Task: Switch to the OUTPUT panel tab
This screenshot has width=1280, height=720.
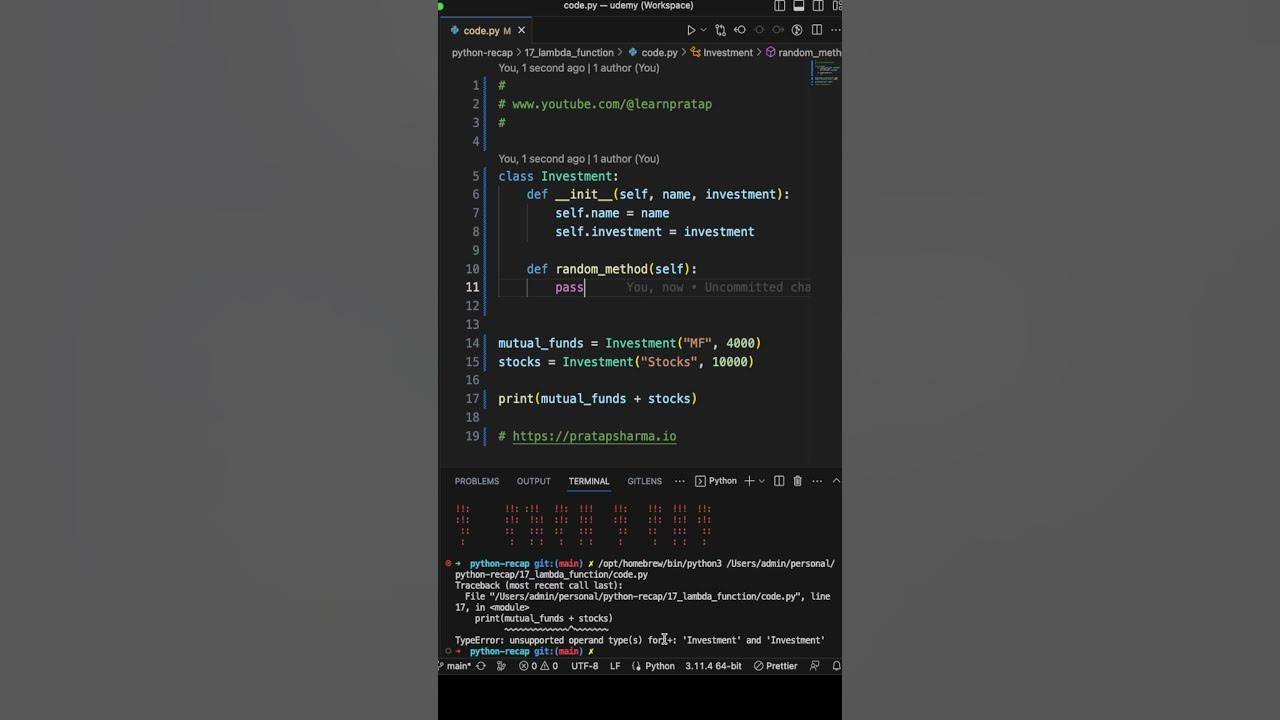Action: (x=534, y=481)
